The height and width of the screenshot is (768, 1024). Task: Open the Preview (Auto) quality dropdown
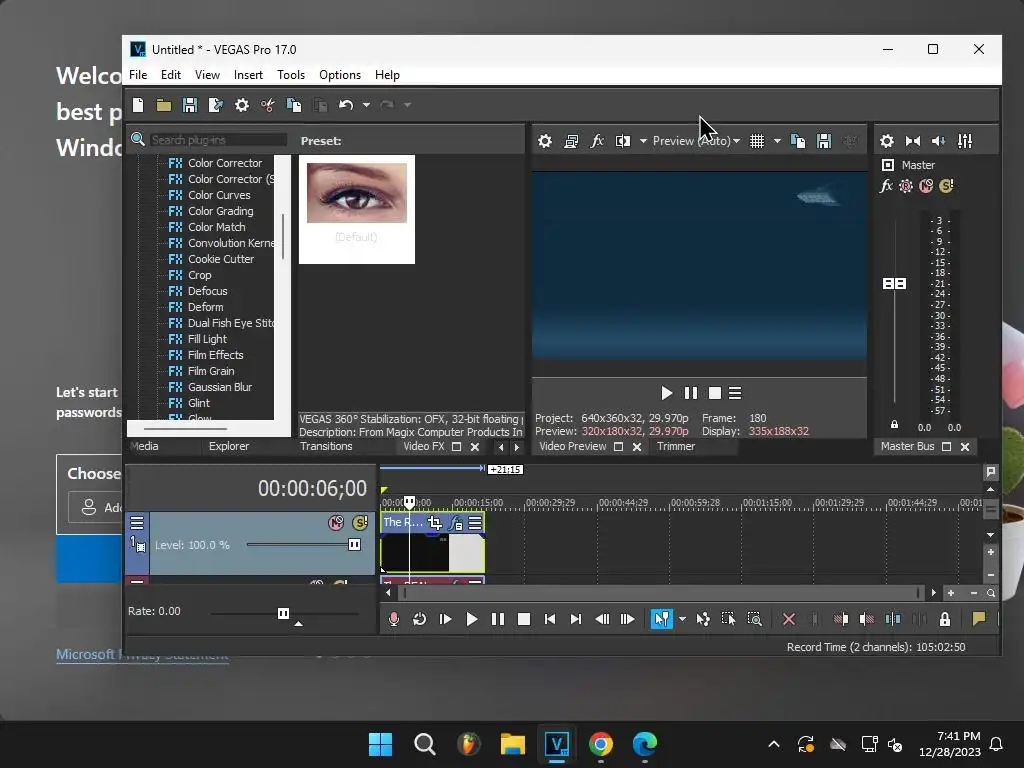click(696, 141)
